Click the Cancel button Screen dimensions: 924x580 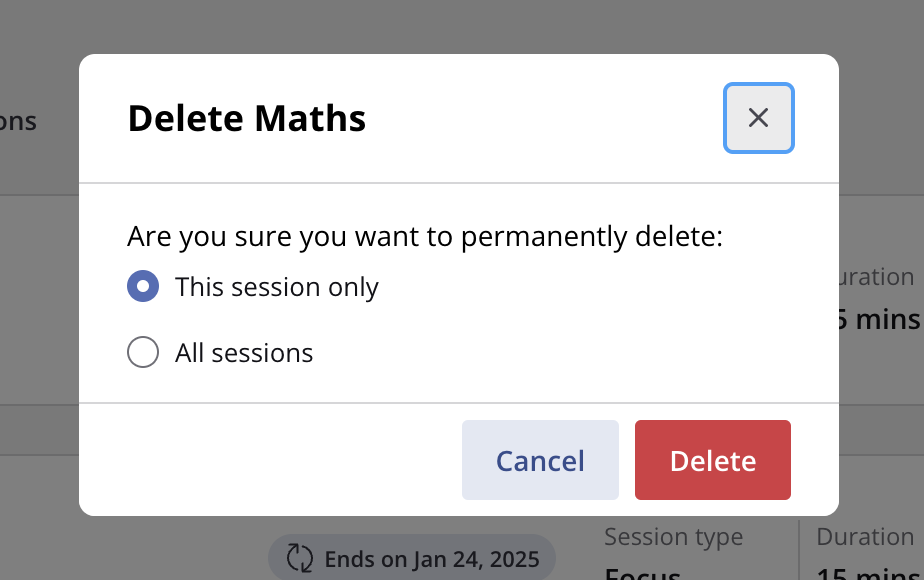coord(540,460)
